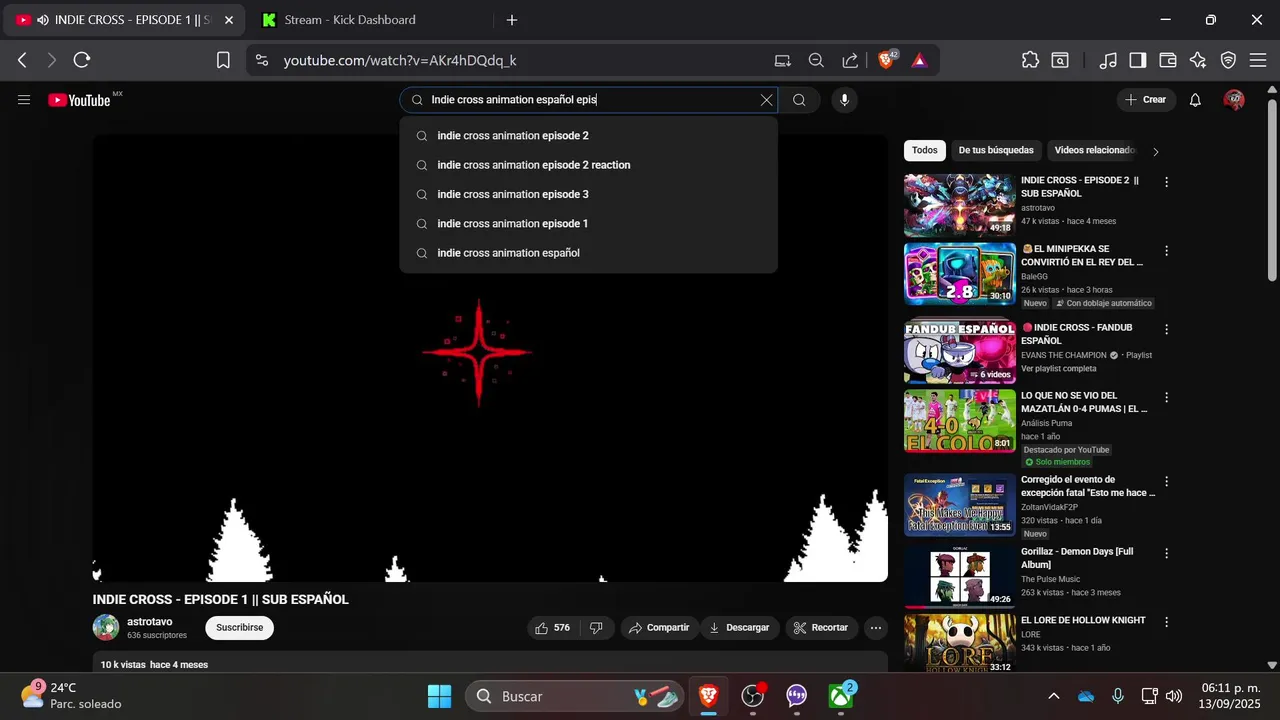Open 'Ver playlist completa' link
The image size is (1280, 720).
[1059, 369]
